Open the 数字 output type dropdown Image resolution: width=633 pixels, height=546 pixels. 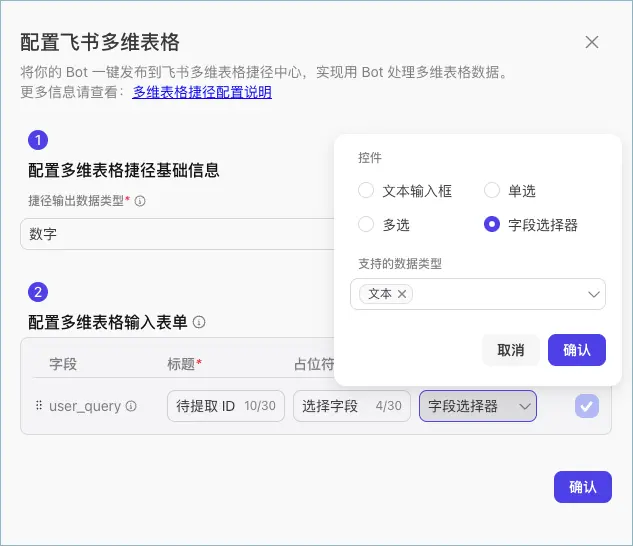178,234
